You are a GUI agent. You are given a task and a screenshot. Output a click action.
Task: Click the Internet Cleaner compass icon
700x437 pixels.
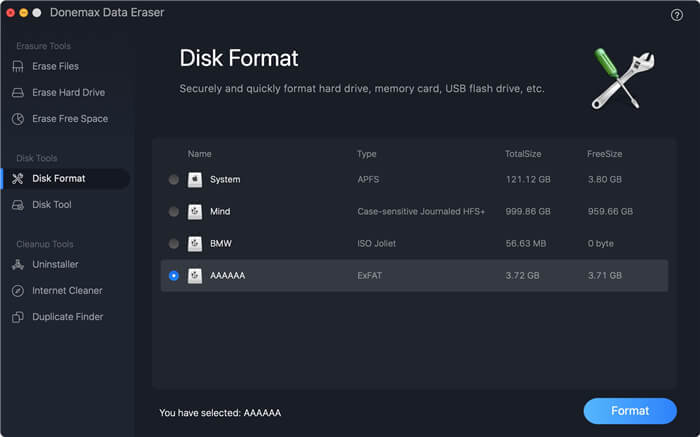click(x=18, y=291)
